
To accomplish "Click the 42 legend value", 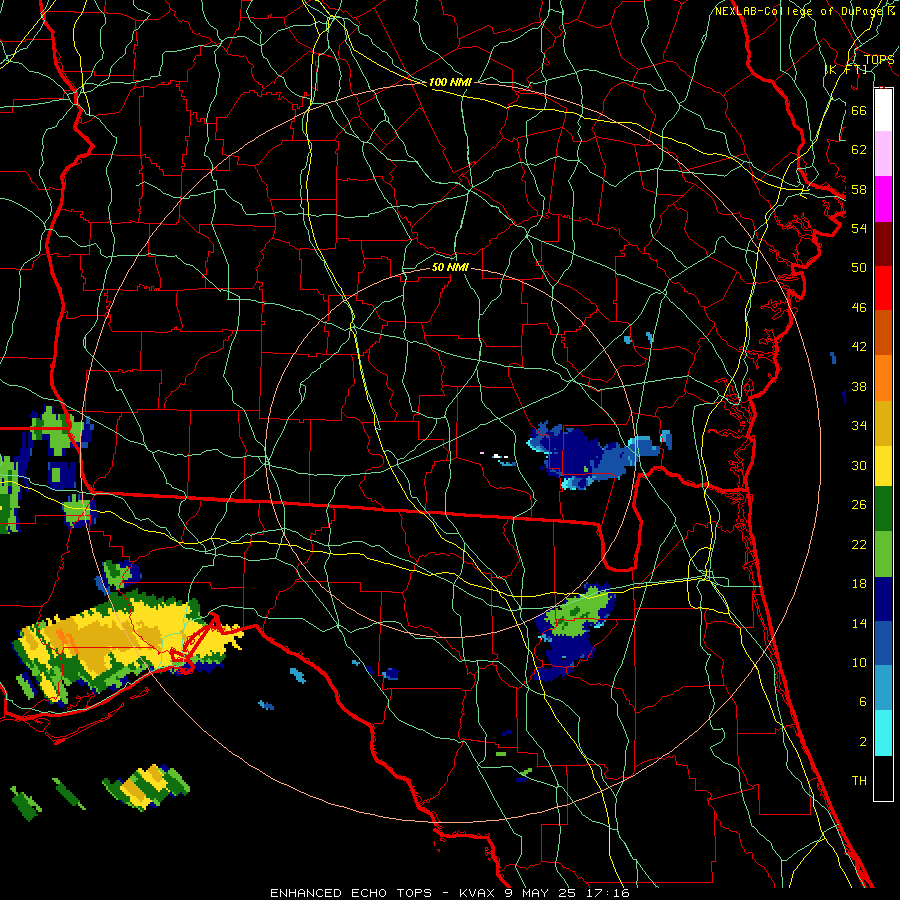I will coord(859,347).
